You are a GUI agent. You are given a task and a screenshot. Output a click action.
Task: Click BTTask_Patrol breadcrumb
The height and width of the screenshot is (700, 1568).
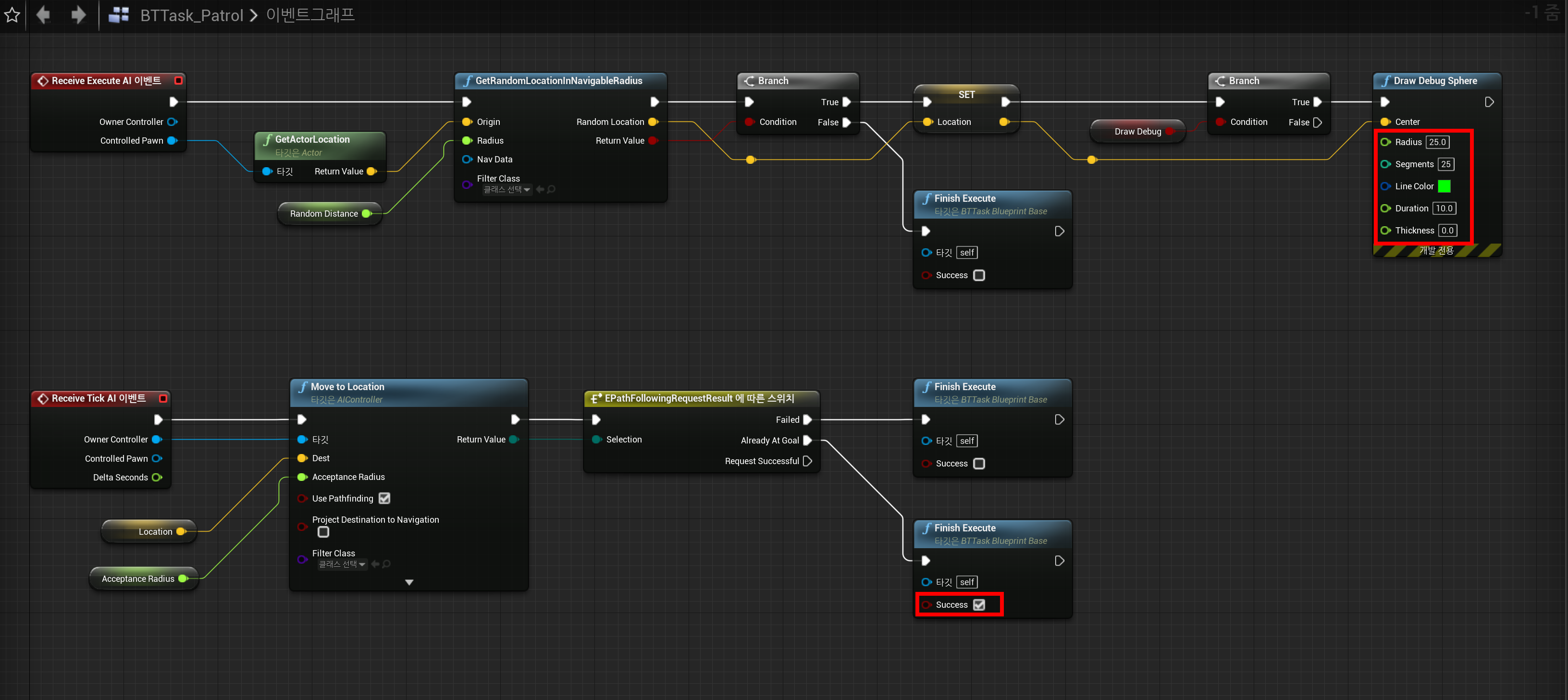click(191, 15)
